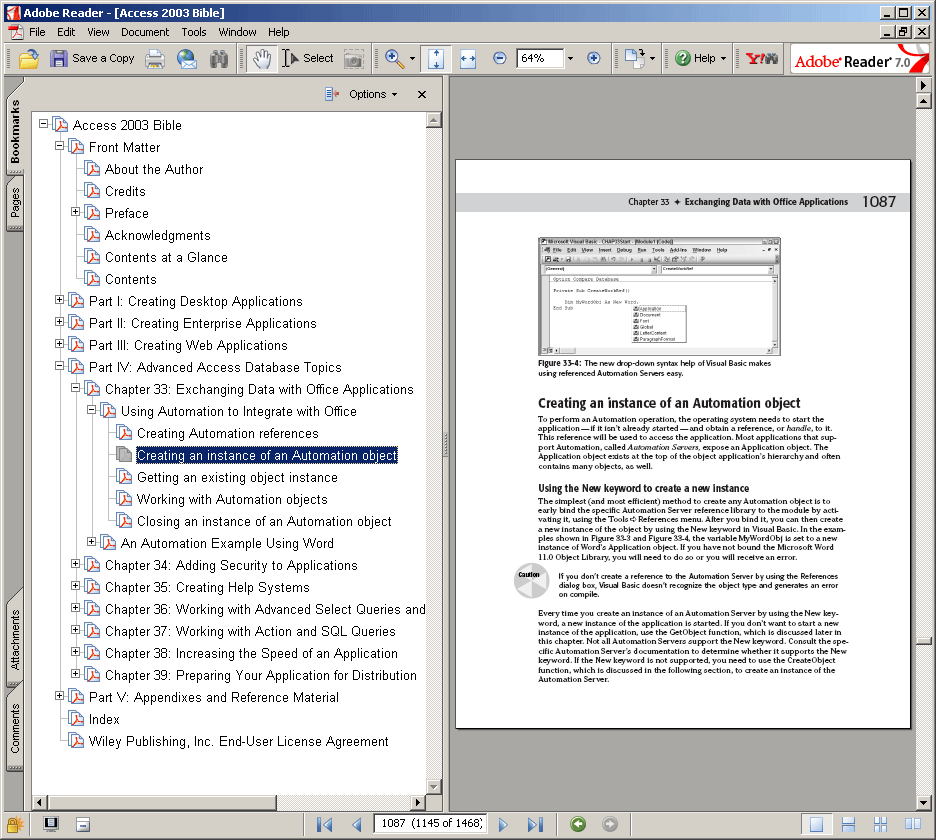Open the Comments side tab

15,728
